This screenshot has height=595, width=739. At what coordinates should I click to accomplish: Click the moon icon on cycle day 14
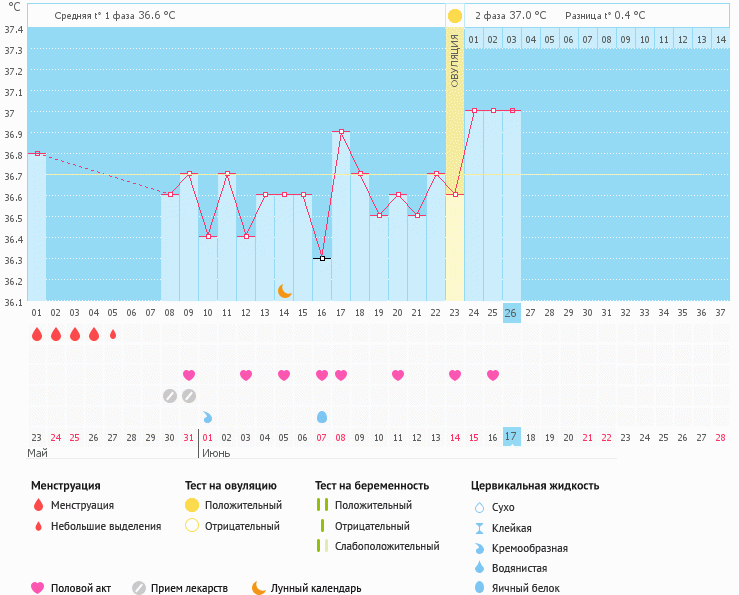[x=285, y=290]
